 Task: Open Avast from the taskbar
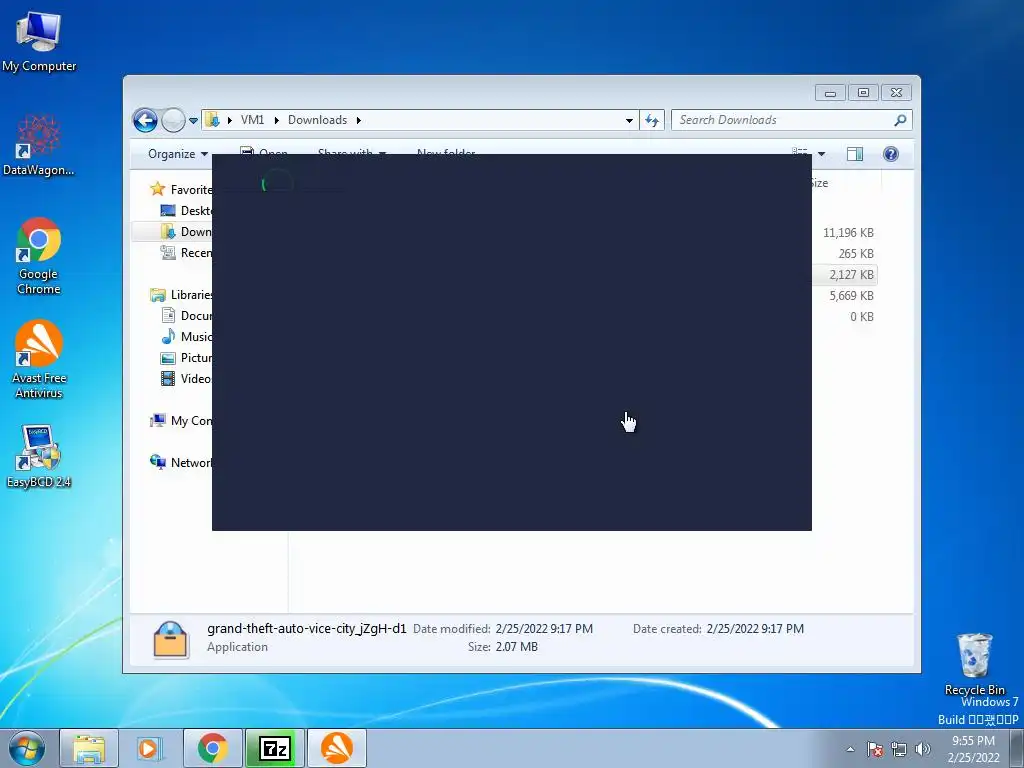click(x=336, y=748)
